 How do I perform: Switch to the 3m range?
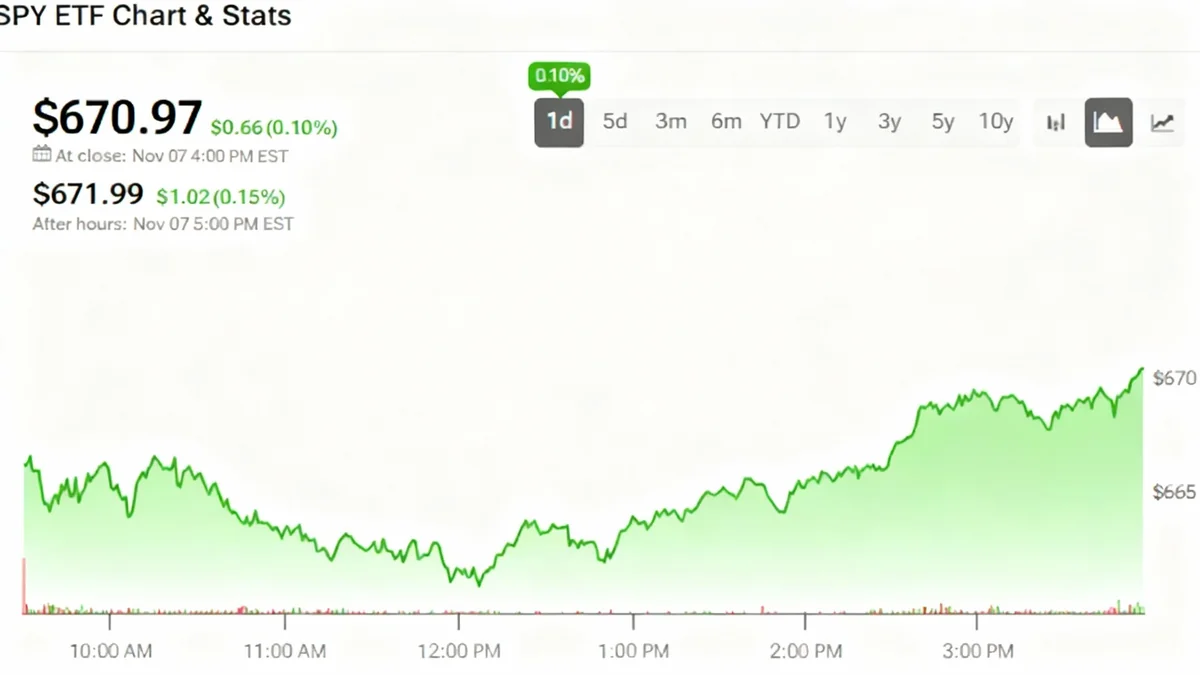(670, 121)
